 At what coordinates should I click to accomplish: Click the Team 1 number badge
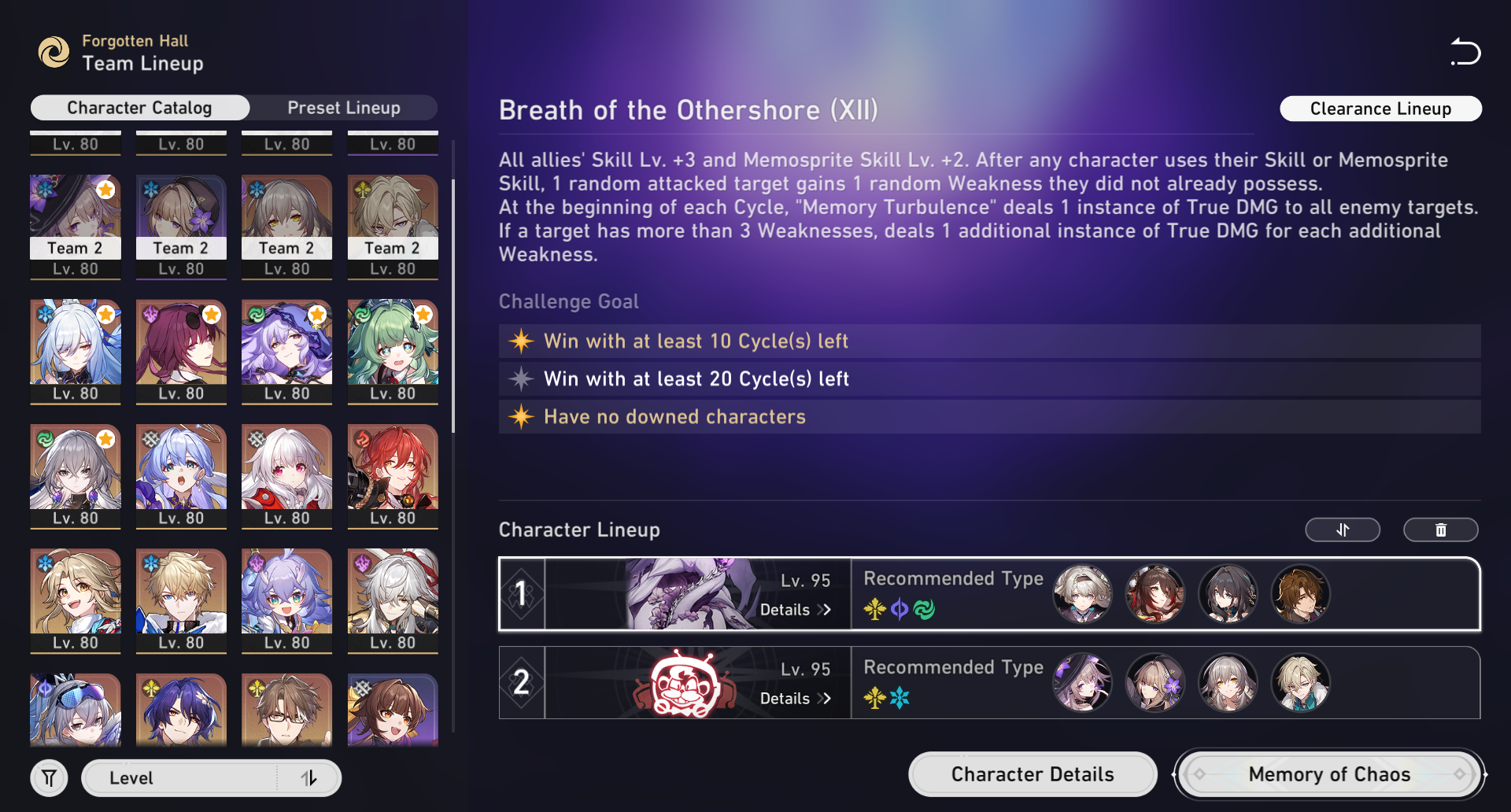pos(521,594)
